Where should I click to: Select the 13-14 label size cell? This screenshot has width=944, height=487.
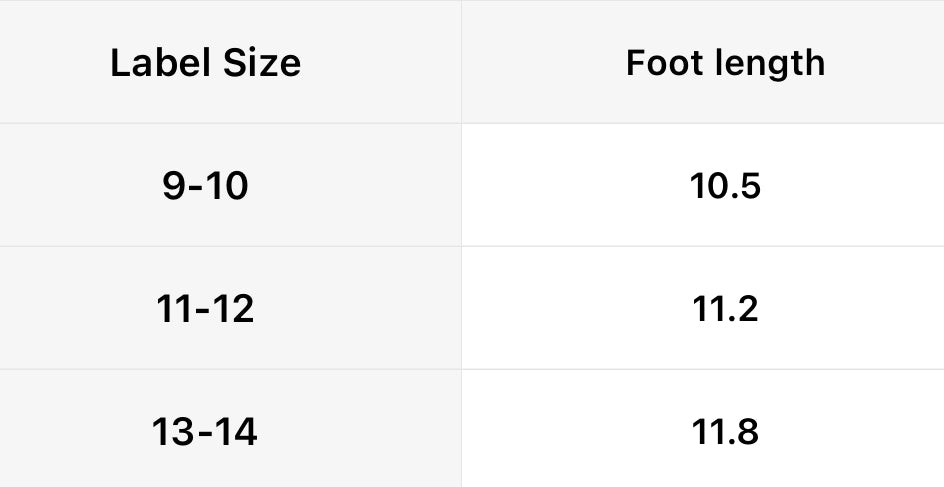click(x=205, y=432)
